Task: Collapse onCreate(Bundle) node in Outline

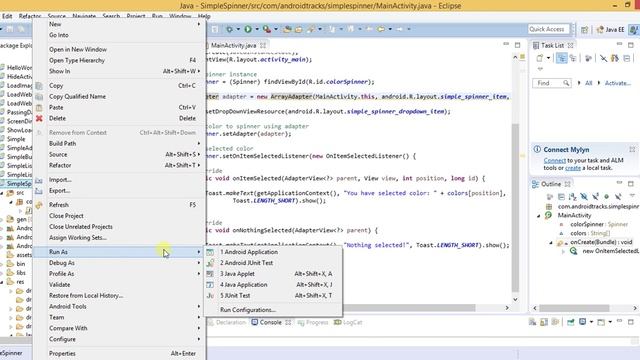Action: [551, 242]
